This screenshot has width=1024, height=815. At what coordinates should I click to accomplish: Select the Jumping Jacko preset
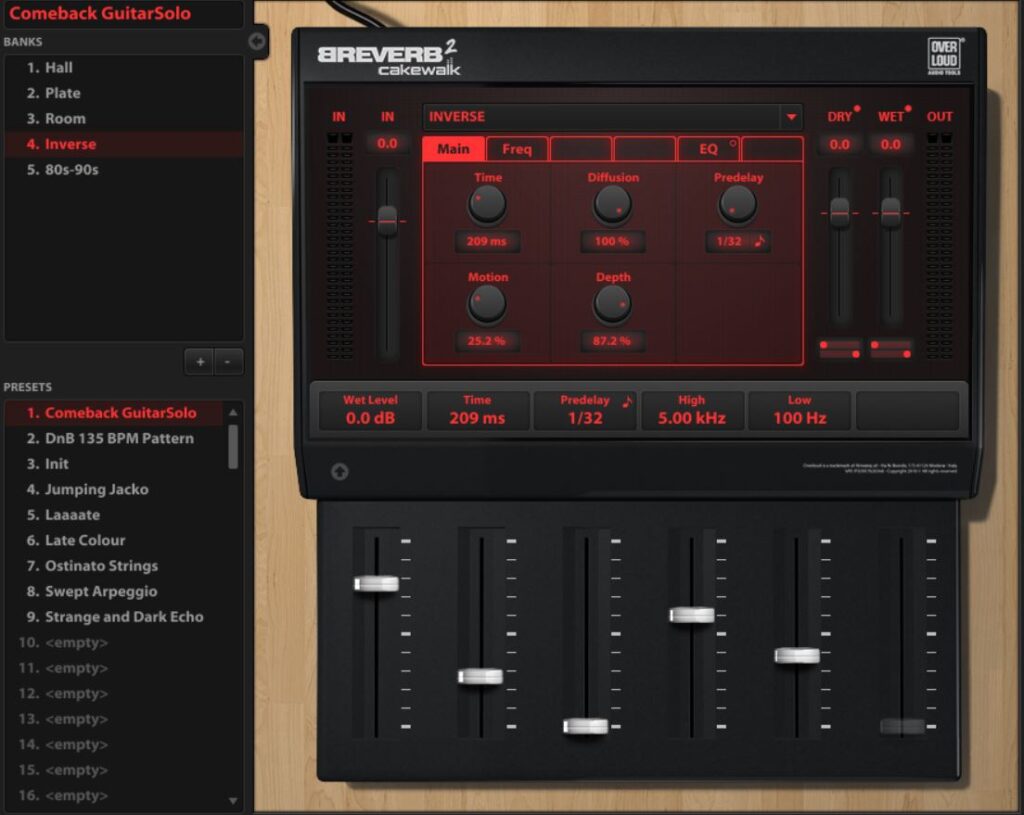115,489
